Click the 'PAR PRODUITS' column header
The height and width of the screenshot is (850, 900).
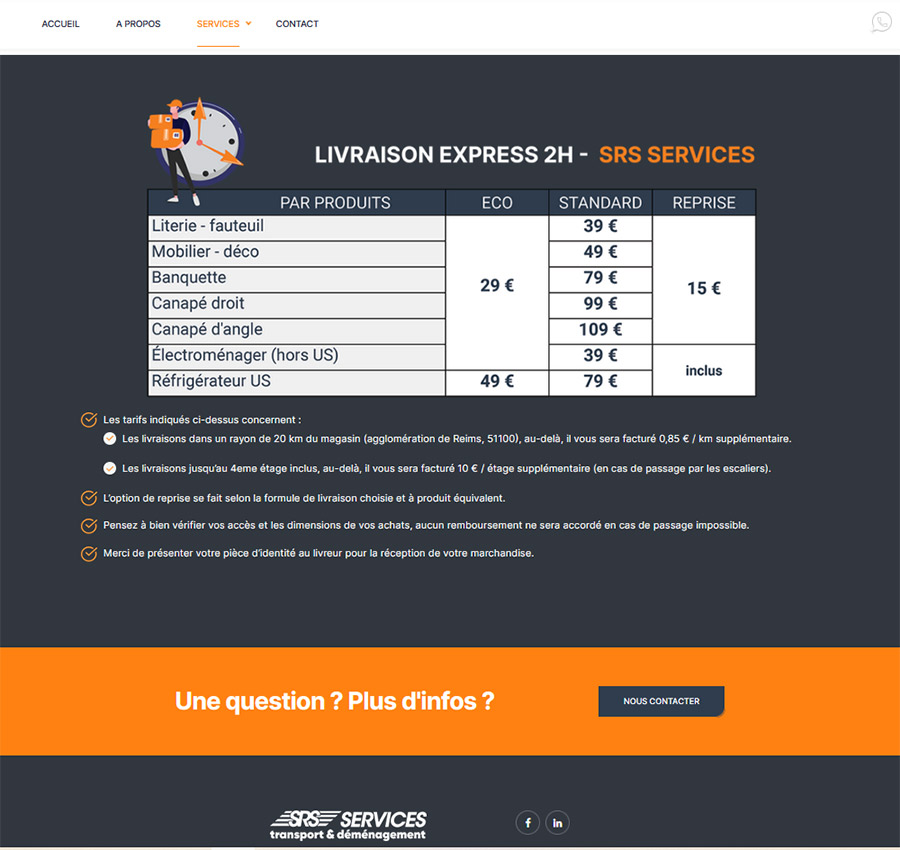(335, 203)
